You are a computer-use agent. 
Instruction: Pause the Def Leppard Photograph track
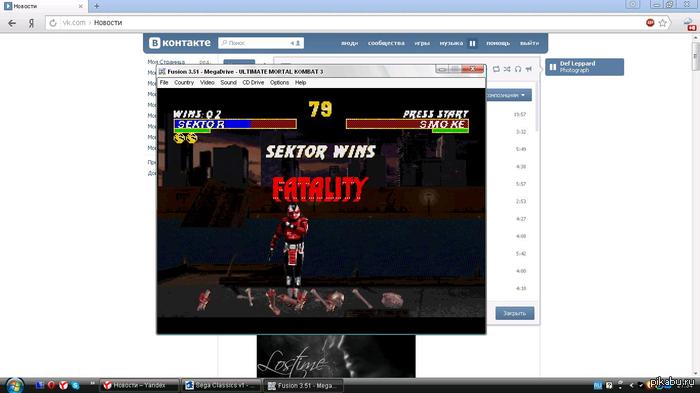pos(553,67)
